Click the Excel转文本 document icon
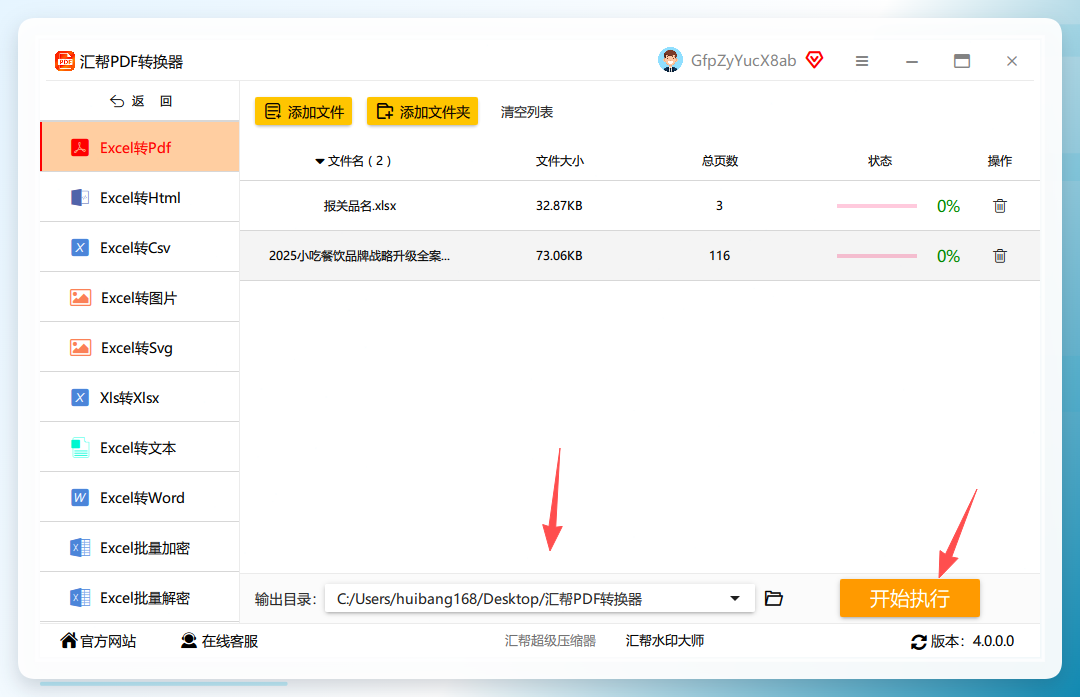 [x=80, y=448]
